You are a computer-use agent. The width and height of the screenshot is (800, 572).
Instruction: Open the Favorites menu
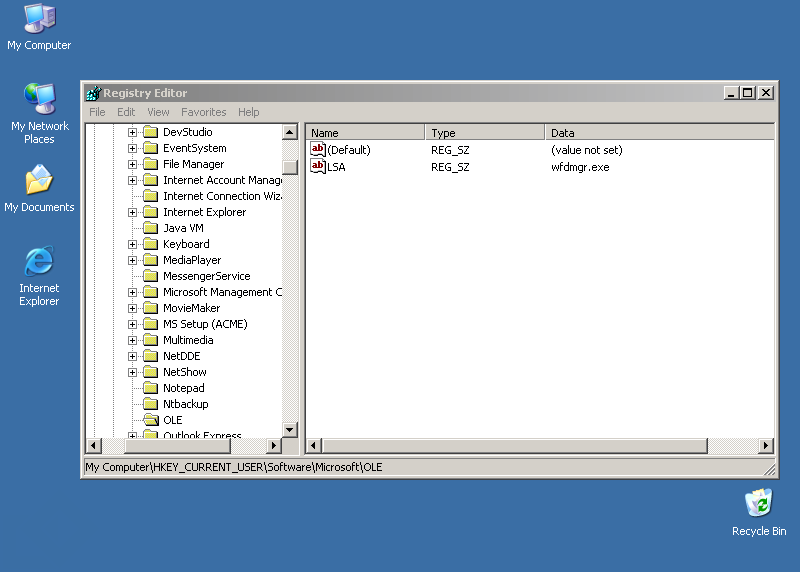pyautogui.click(x=204, y=112)
